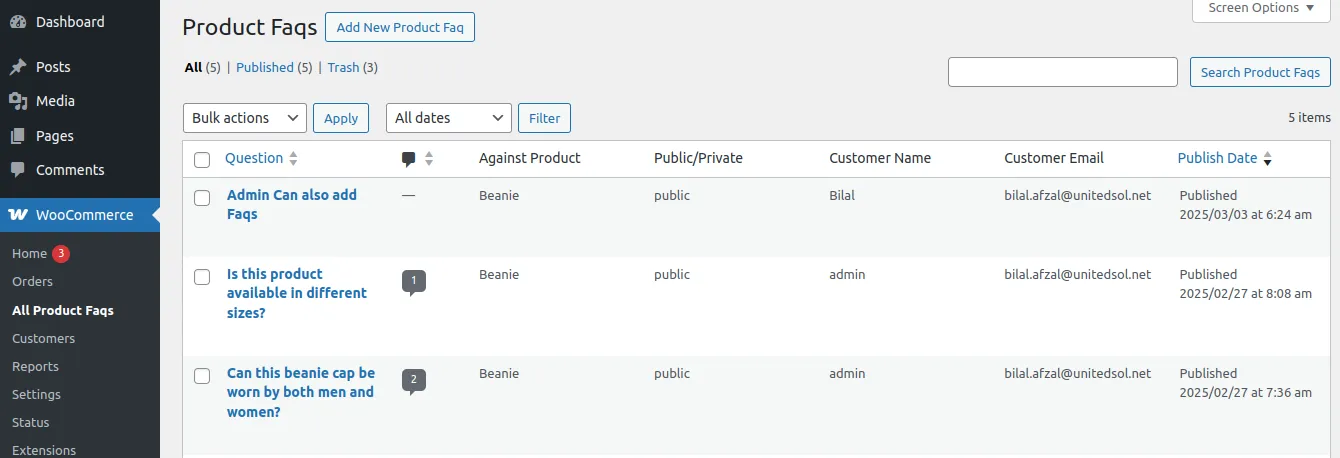Screen dimensions: 1340x458
Task: Focus the product FAQ search input field
Action: coord(1062,72)
